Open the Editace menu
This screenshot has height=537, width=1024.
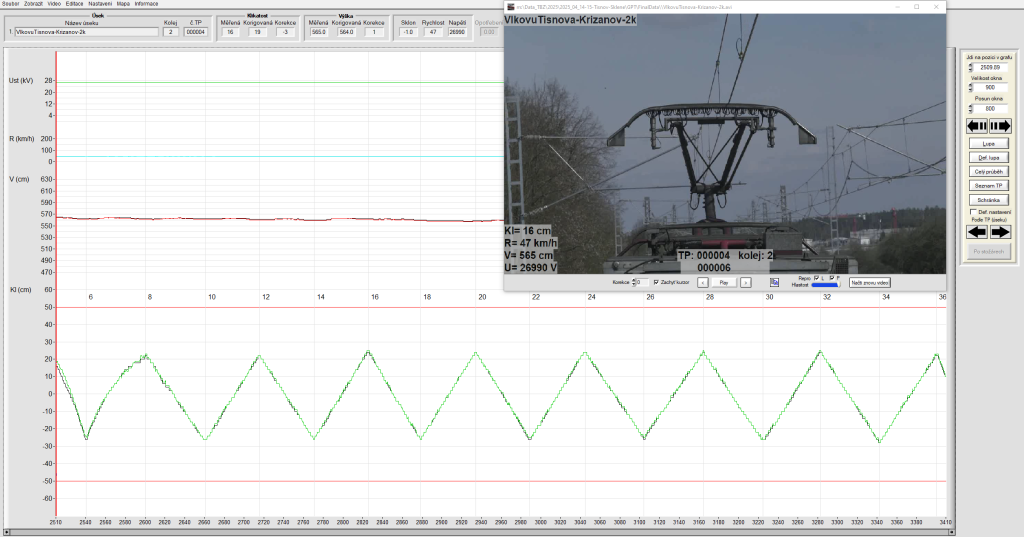tap(74, 4)
